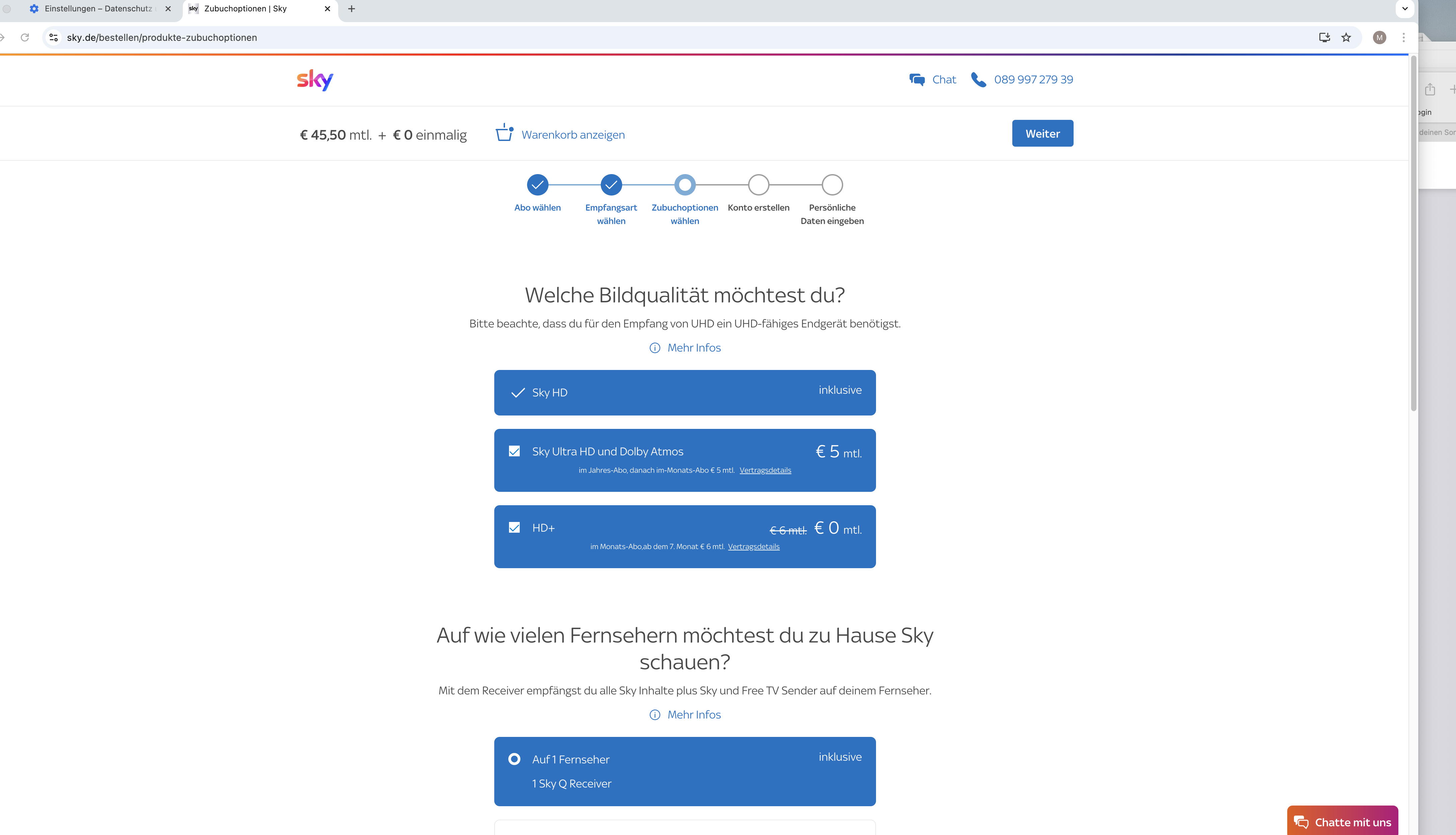Open Vertragsdetails for HD+

(753, 546)
